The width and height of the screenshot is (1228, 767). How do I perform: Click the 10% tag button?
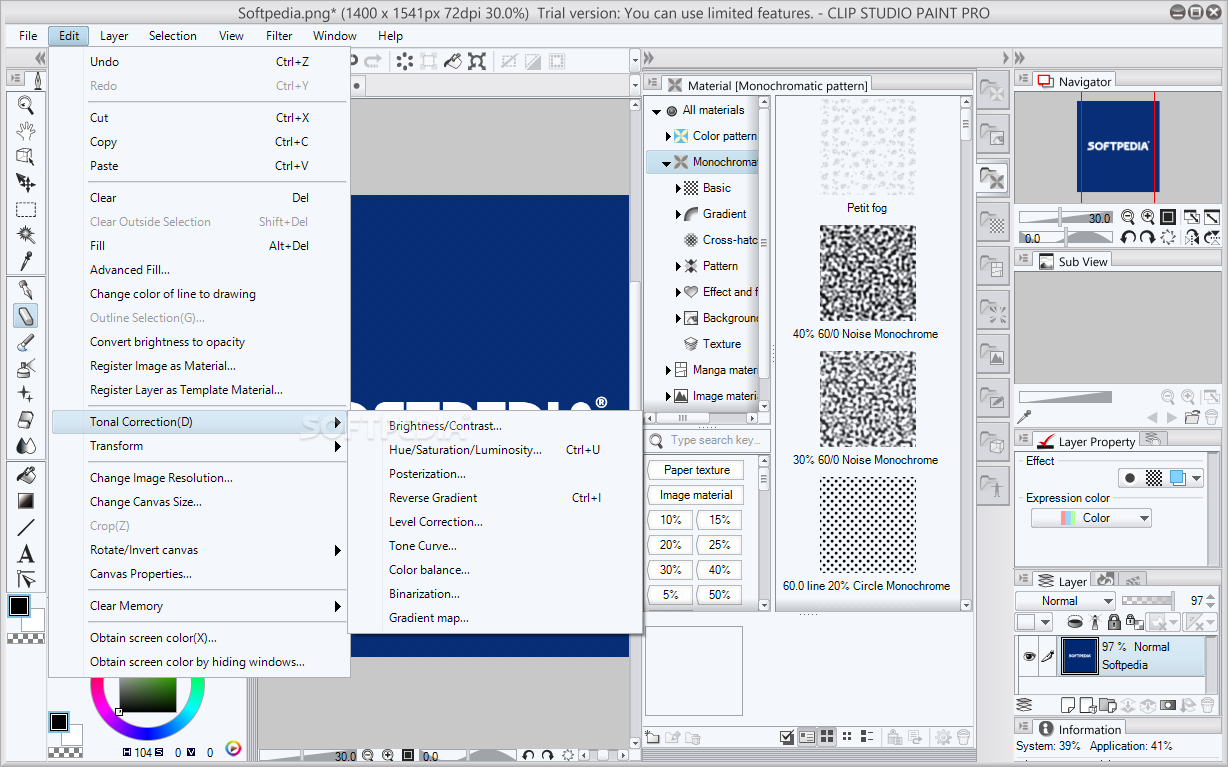tap(671, 520)
